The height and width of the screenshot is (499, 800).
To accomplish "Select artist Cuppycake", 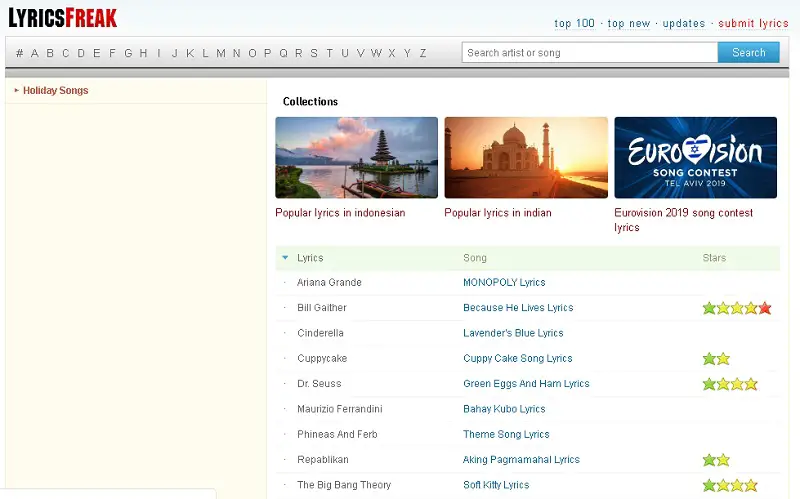I will [x=322, y=359].
